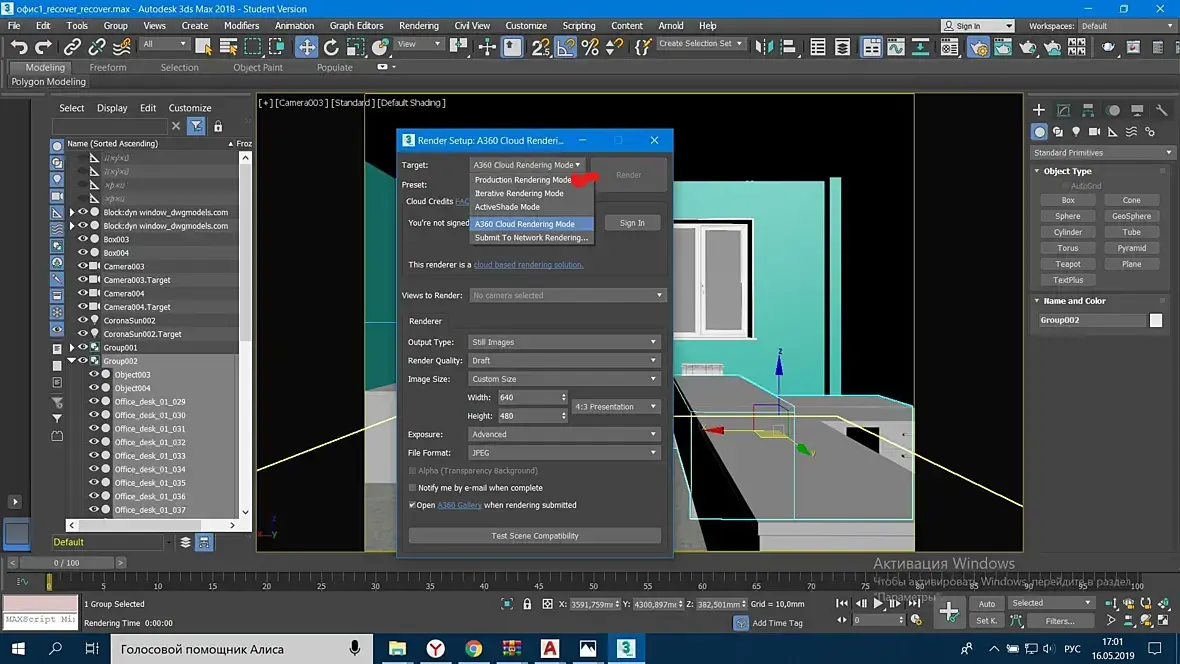Open the cloud based rendering solution link
Screen dimensions: 1180x664
pos(528,265)
